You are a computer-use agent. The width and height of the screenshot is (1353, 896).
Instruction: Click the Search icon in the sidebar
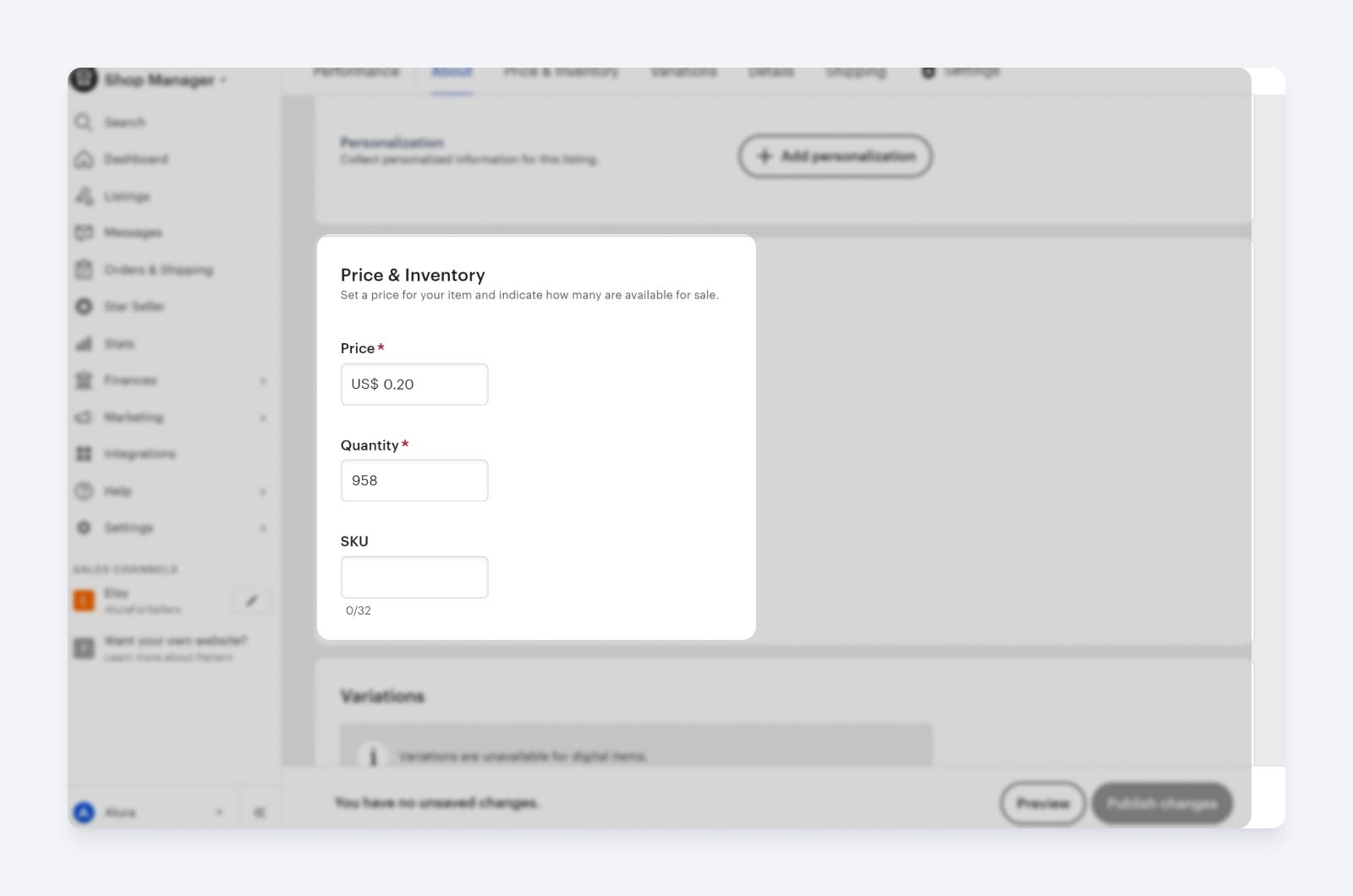[x=84, y=123]
